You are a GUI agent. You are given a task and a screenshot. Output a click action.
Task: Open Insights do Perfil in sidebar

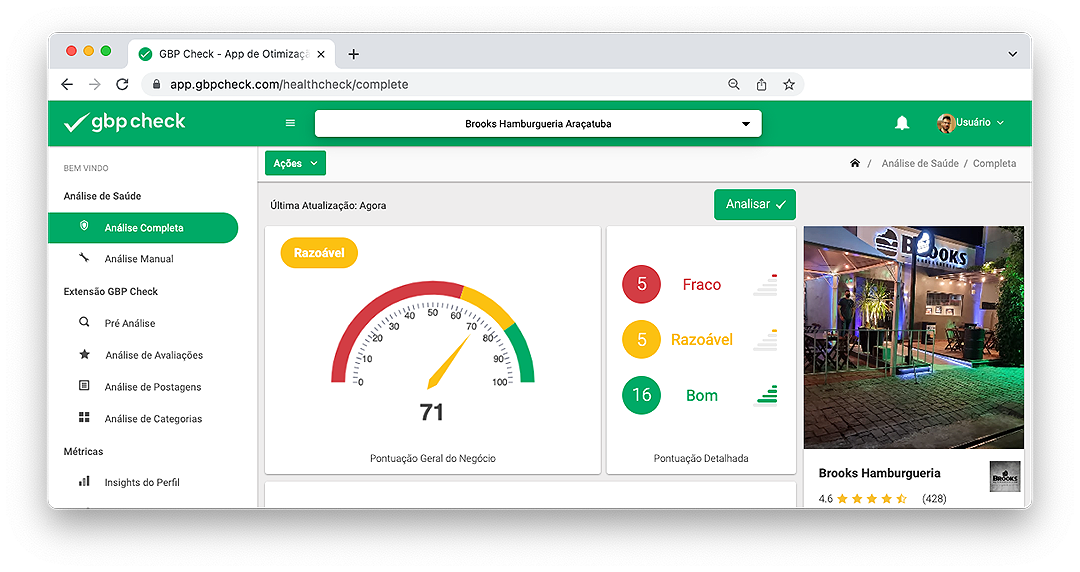pos(142,482)
